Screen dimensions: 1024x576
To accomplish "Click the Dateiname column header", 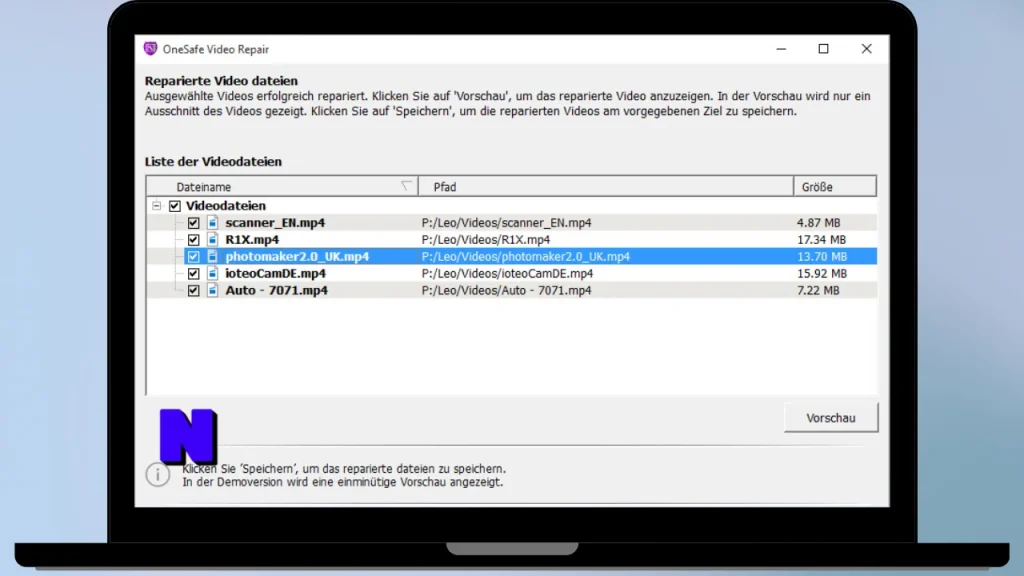I will pyautogui.click(x=282, y=187).
